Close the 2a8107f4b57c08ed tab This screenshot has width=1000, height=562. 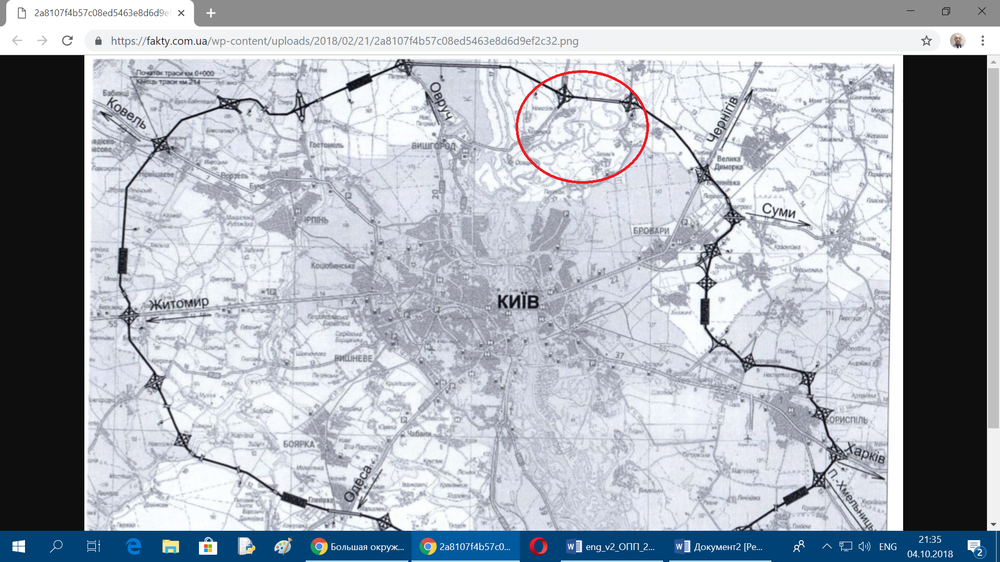click(x=182, y=13)
